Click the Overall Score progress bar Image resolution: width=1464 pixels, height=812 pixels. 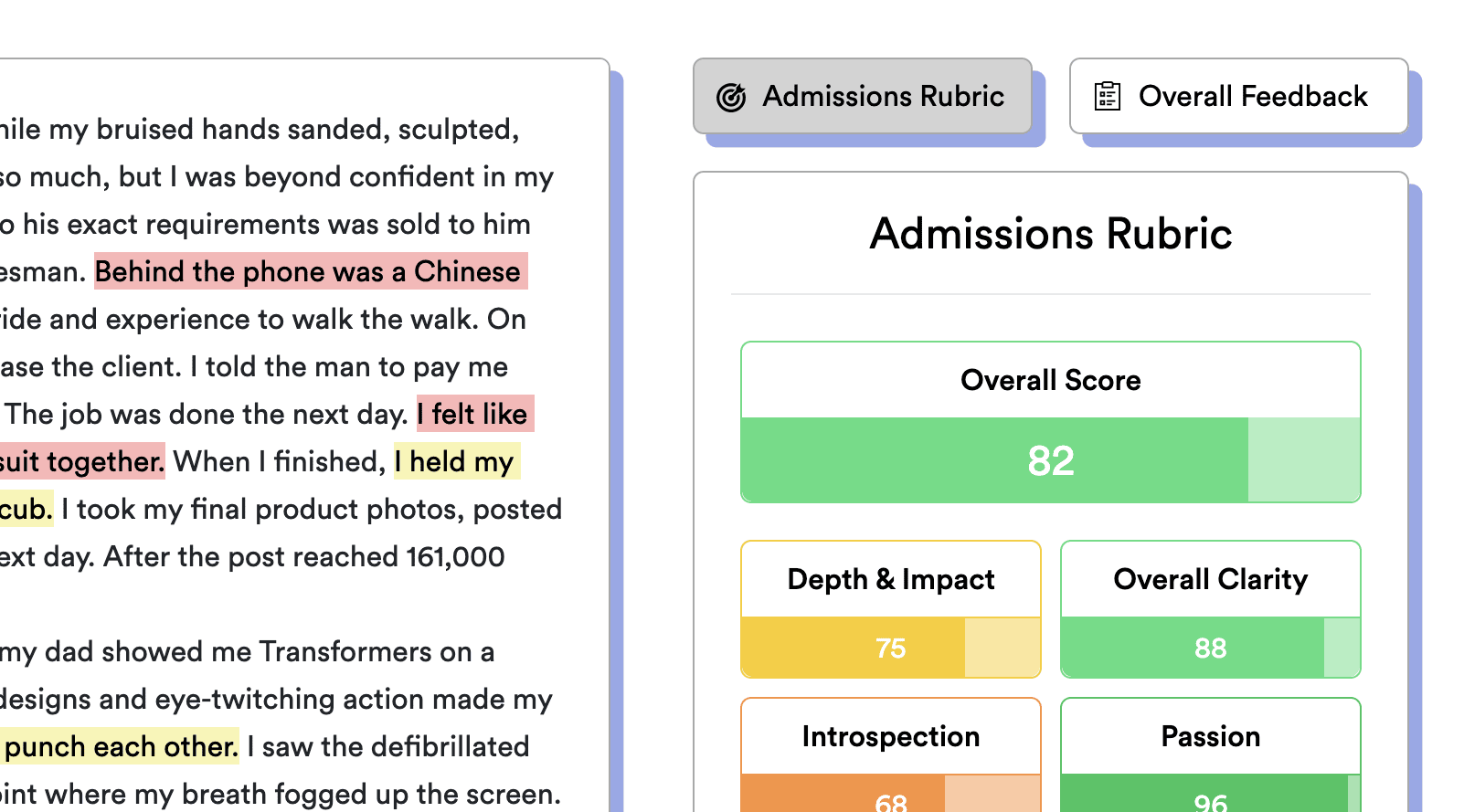[x=1049, y=460]
